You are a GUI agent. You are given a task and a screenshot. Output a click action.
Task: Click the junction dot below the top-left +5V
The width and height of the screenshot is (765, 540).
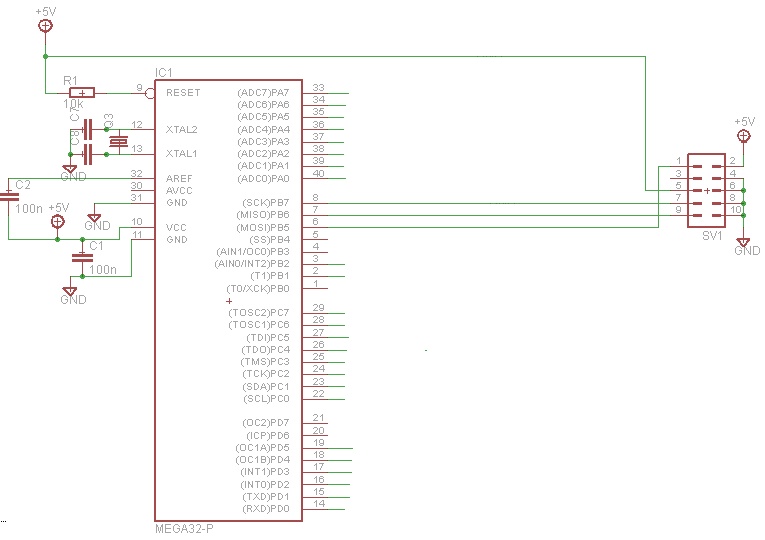click(45, 57)
